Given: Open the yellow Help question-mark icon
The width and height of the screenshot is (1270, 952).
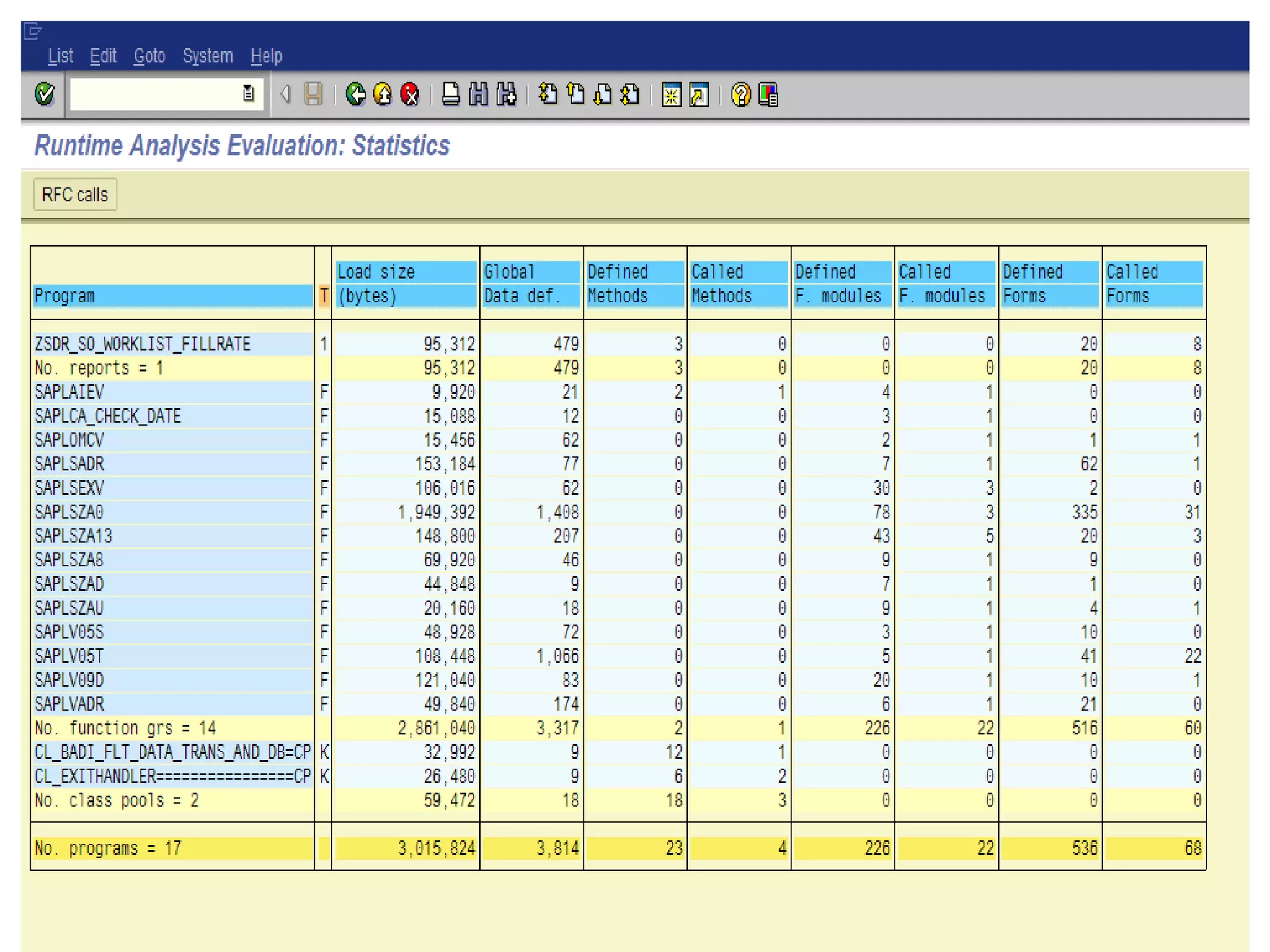Looking at the screenshot, I should (740, 95).
